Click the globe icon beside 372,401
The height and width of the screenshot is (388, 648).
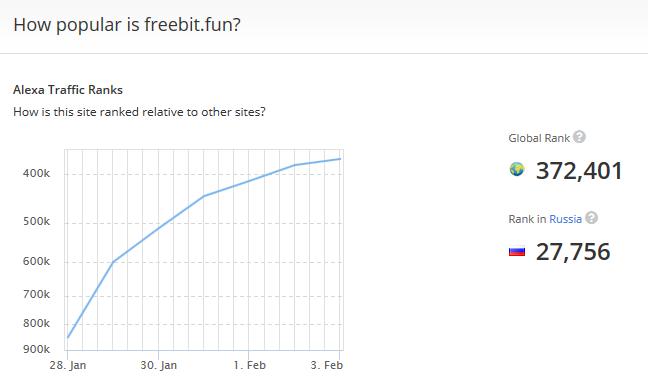pos(517,169)
